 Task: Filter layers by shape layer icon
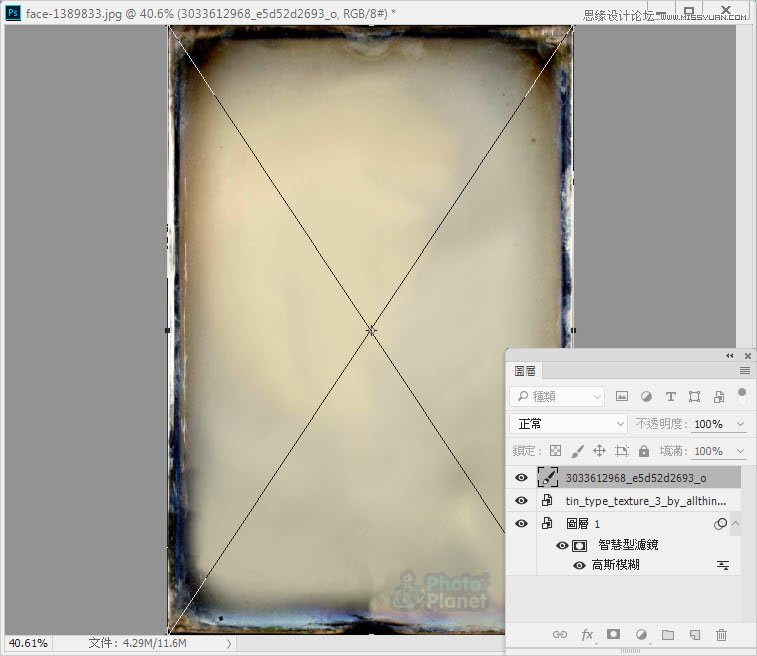coord(694,396)
